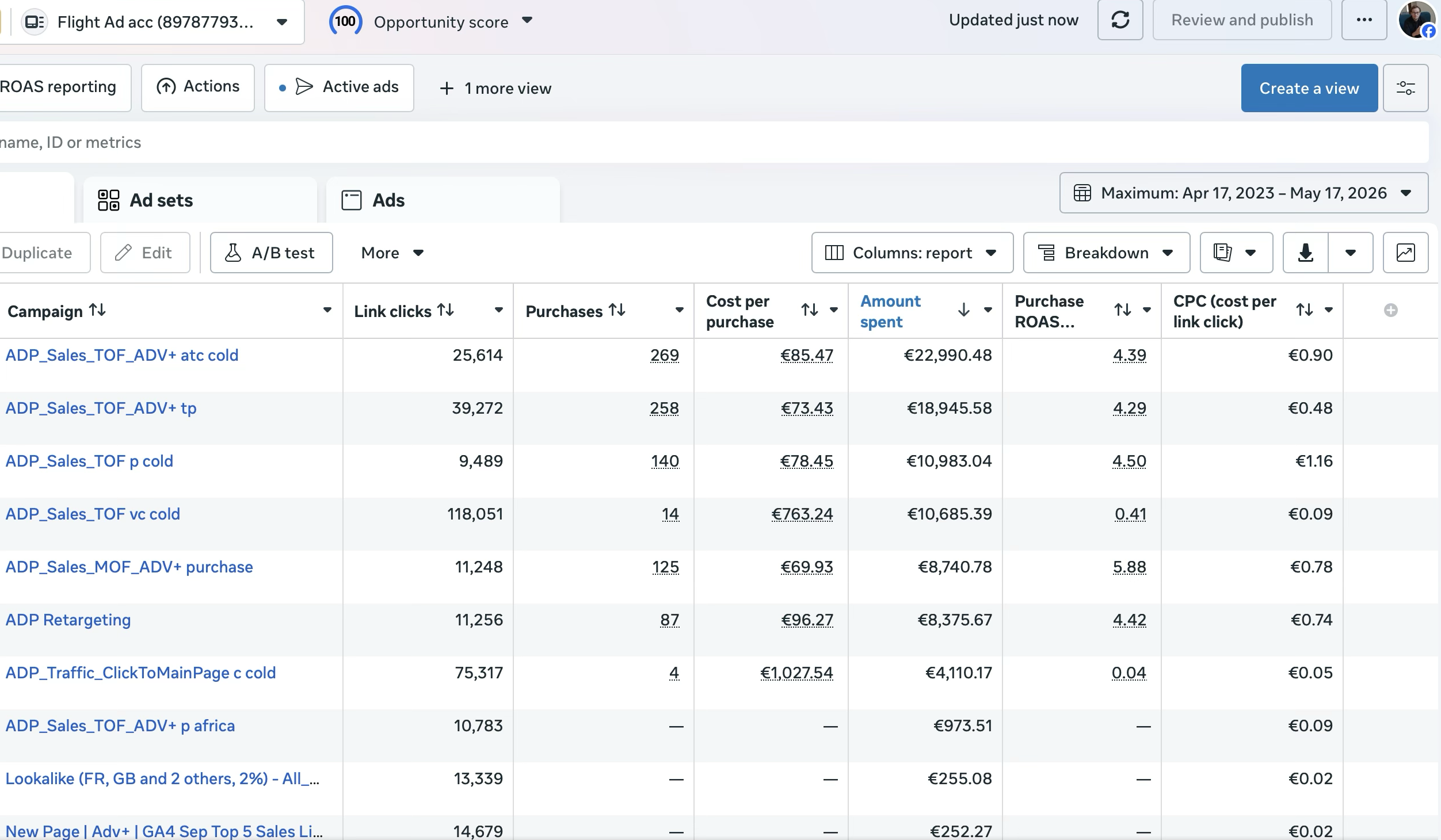Open campaign ADP Retargeting
Screen dimensions: 1441x840
(68, 620)
